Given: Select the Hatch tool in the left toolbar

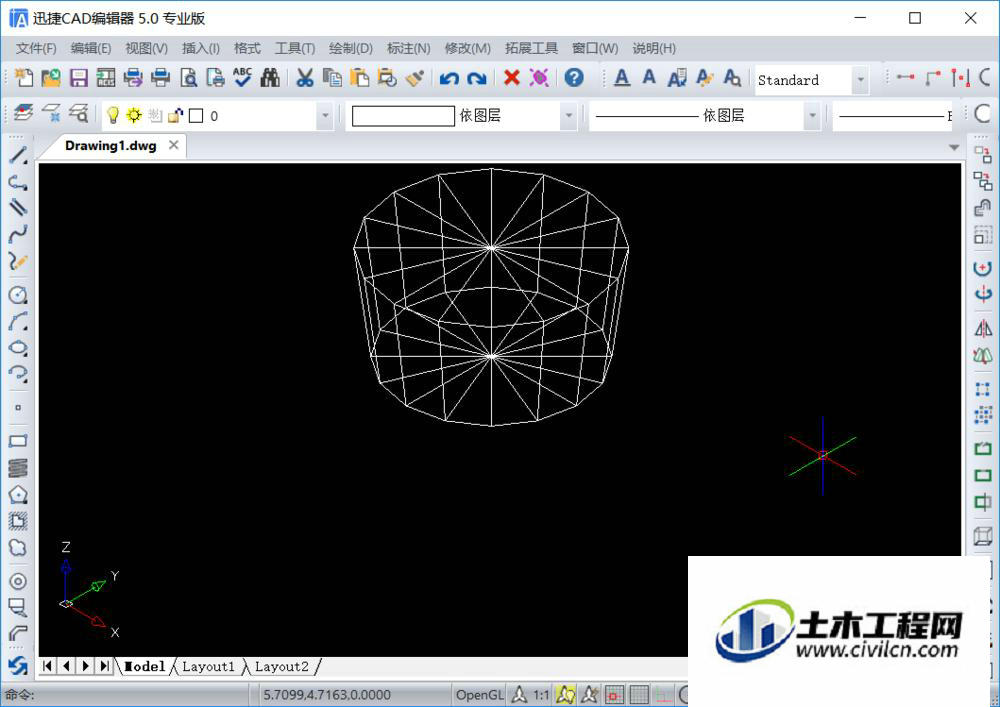Looking at the screenshot, I should pyautogui.click(x=18, y=520).
